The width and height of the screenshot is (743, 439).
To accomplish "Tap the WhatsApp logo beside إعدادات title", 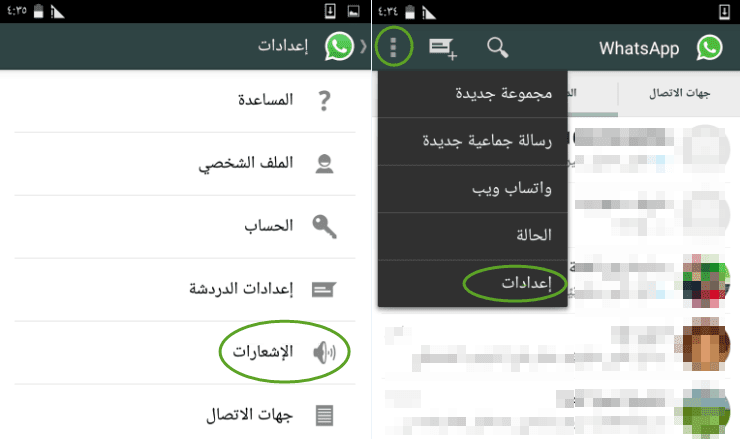I will click(339, 46).
